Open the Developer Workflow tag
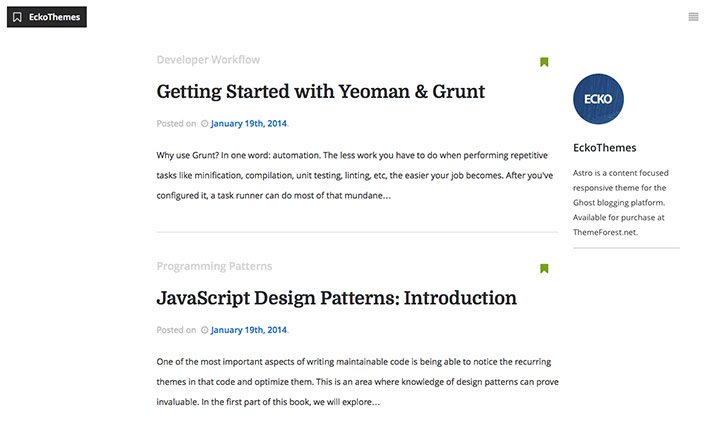Screen dimensions: 715x432 [208, 60]
